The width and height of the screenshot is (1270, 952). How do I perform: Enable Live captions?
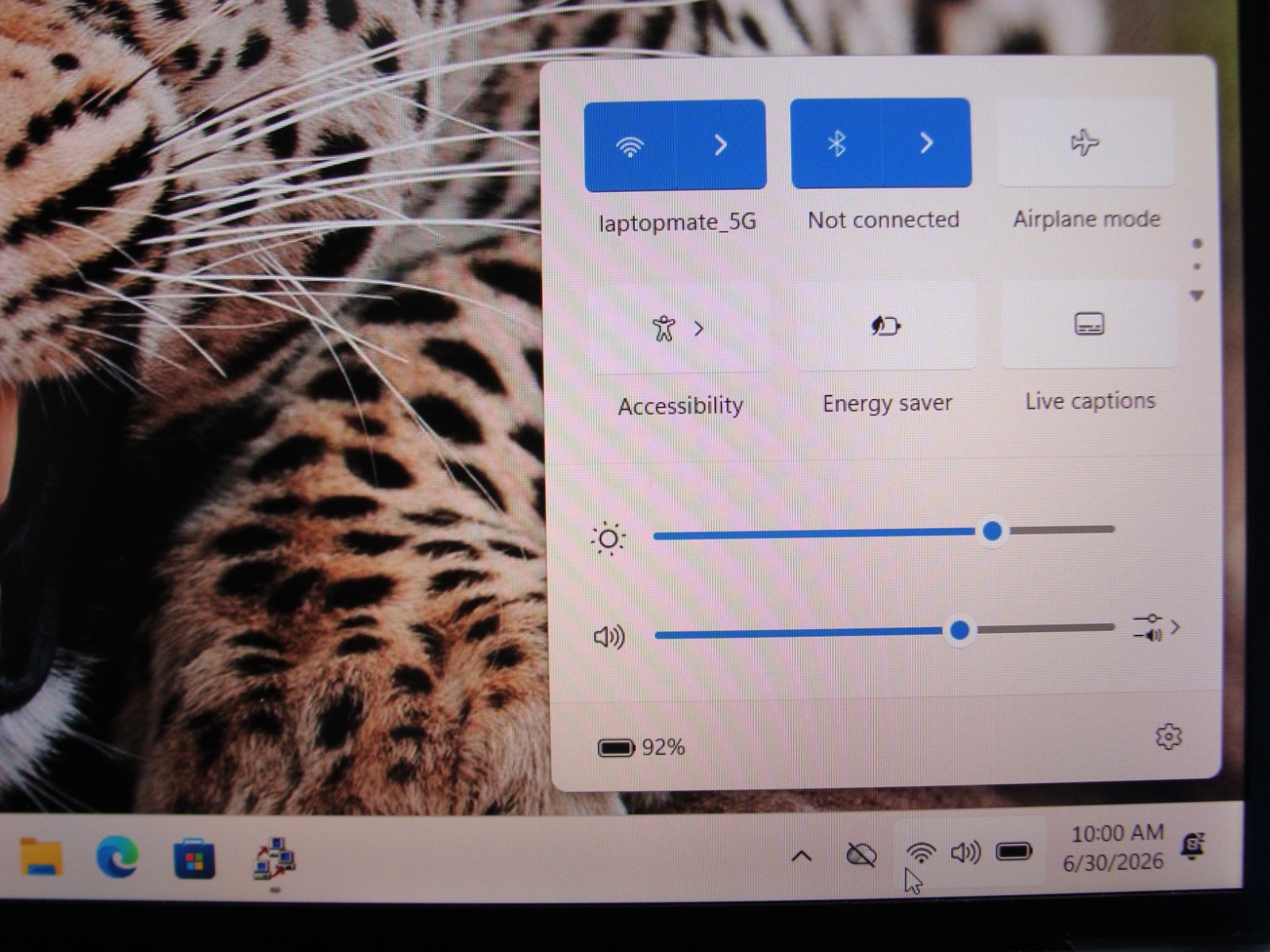click(x=1089, y=323)
